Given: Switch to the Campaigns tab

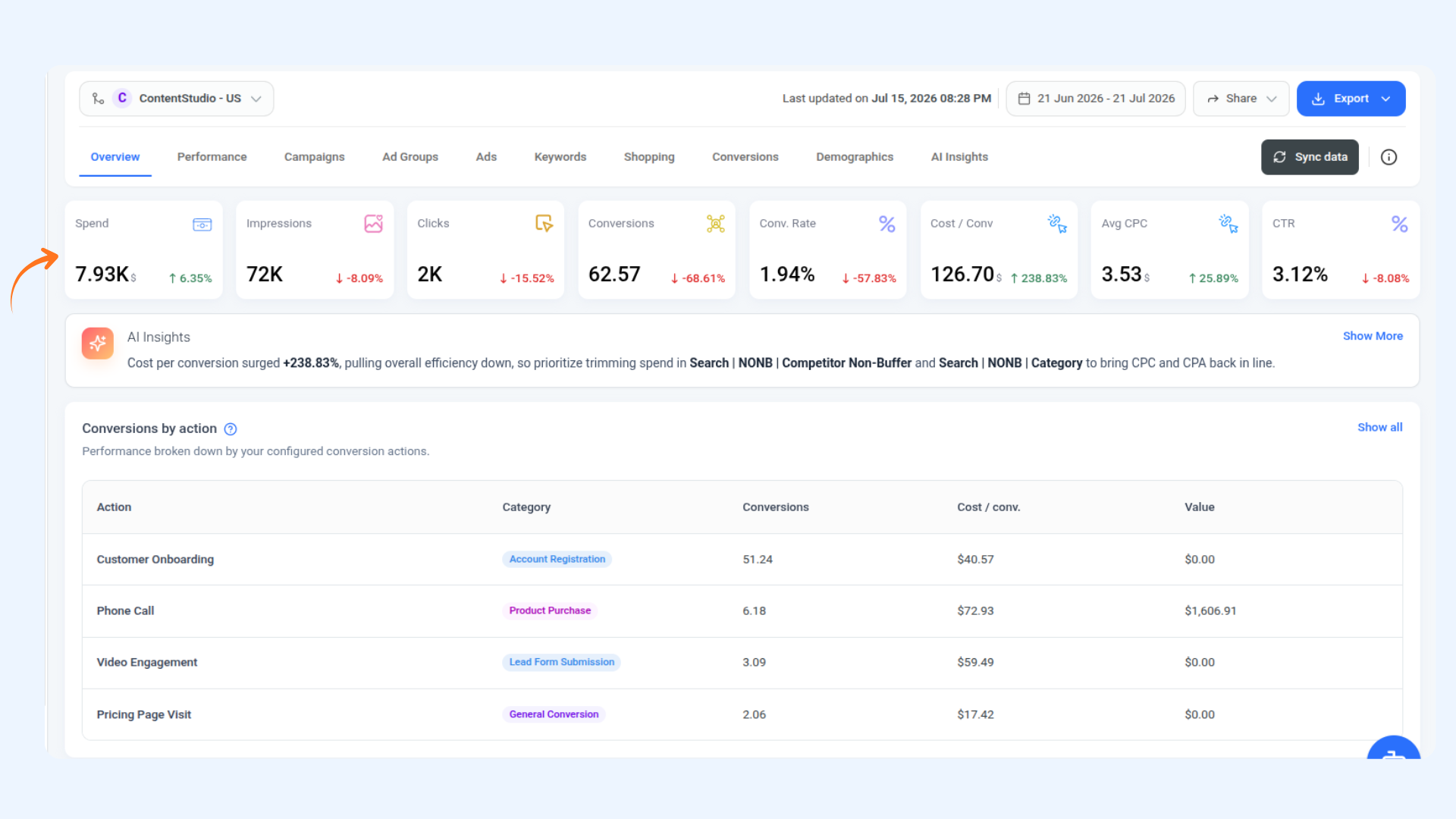Looking at the screenshot, I should coord(314,157).
